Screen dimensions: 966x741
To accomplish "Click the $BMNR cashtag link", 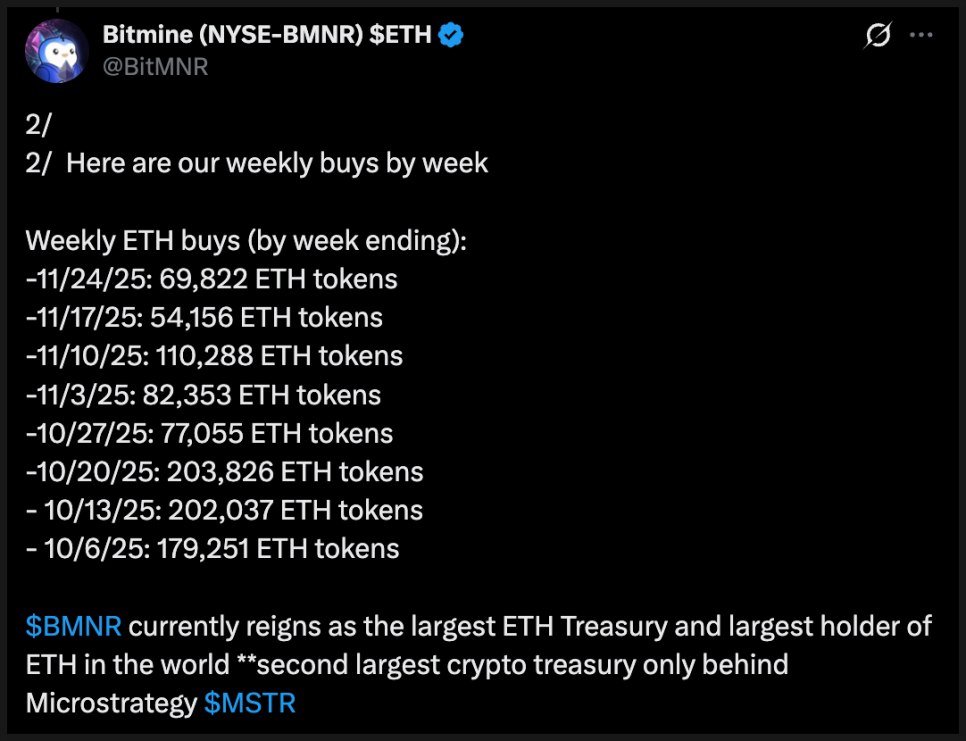I will (x=74, y=627).
